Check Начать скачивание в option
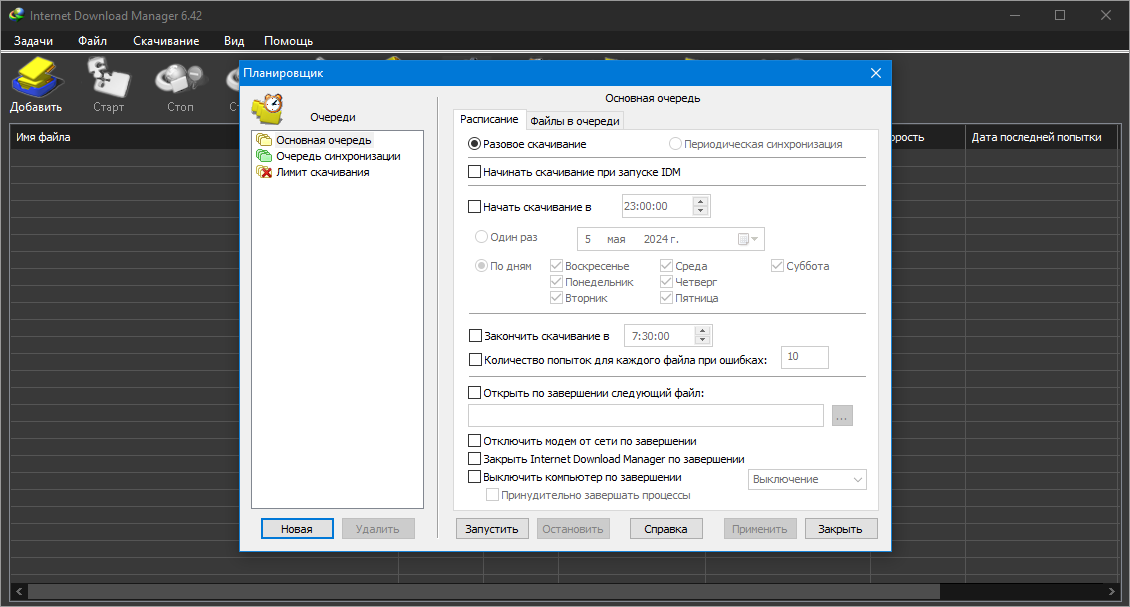Viewport: 1130px width, 607px height. 474,206
